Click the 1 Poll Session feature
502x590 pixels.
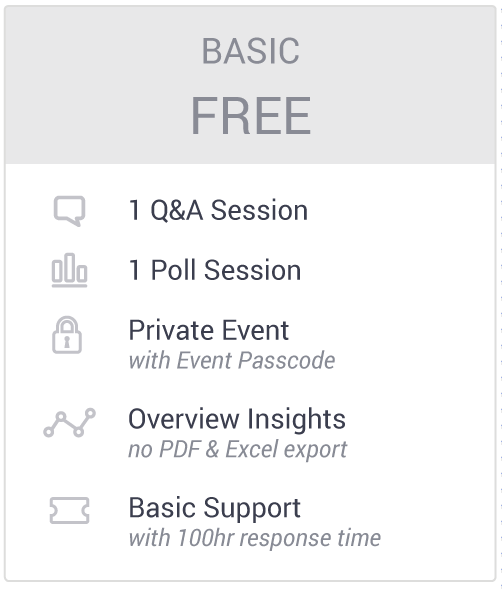(215, 270)
